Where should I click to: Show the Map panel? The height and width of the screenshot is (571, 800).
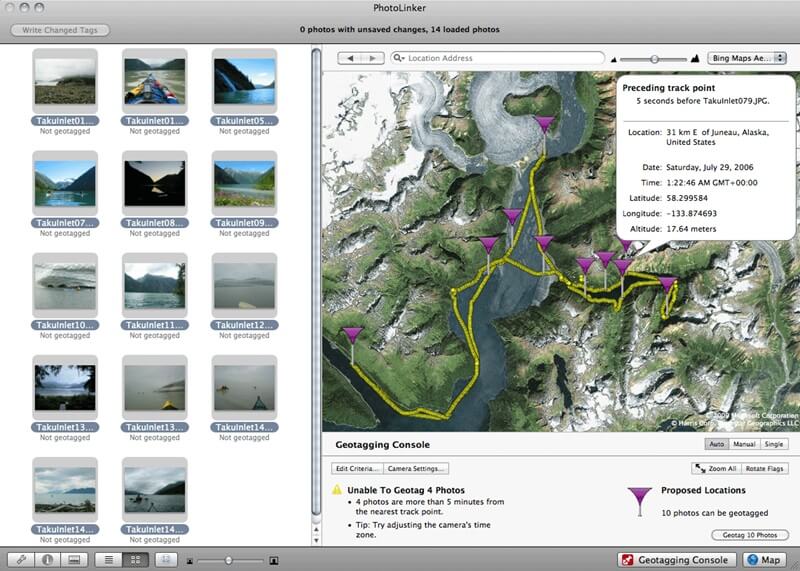764,560
